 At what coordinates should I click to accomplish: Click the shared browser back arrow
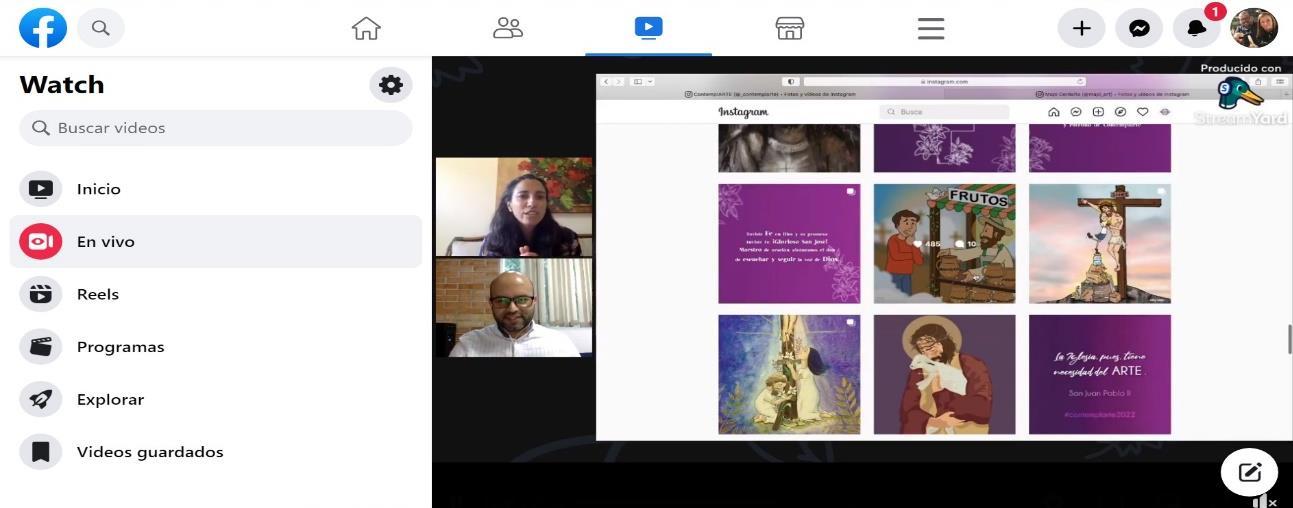point(606,81)
